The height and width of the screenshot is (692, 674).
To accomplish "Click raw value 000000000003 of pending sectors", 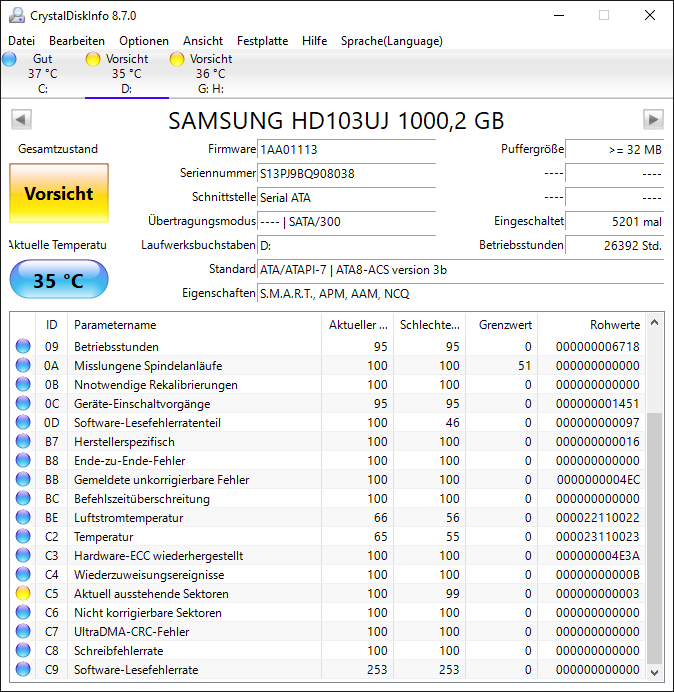I will point(598,594).
